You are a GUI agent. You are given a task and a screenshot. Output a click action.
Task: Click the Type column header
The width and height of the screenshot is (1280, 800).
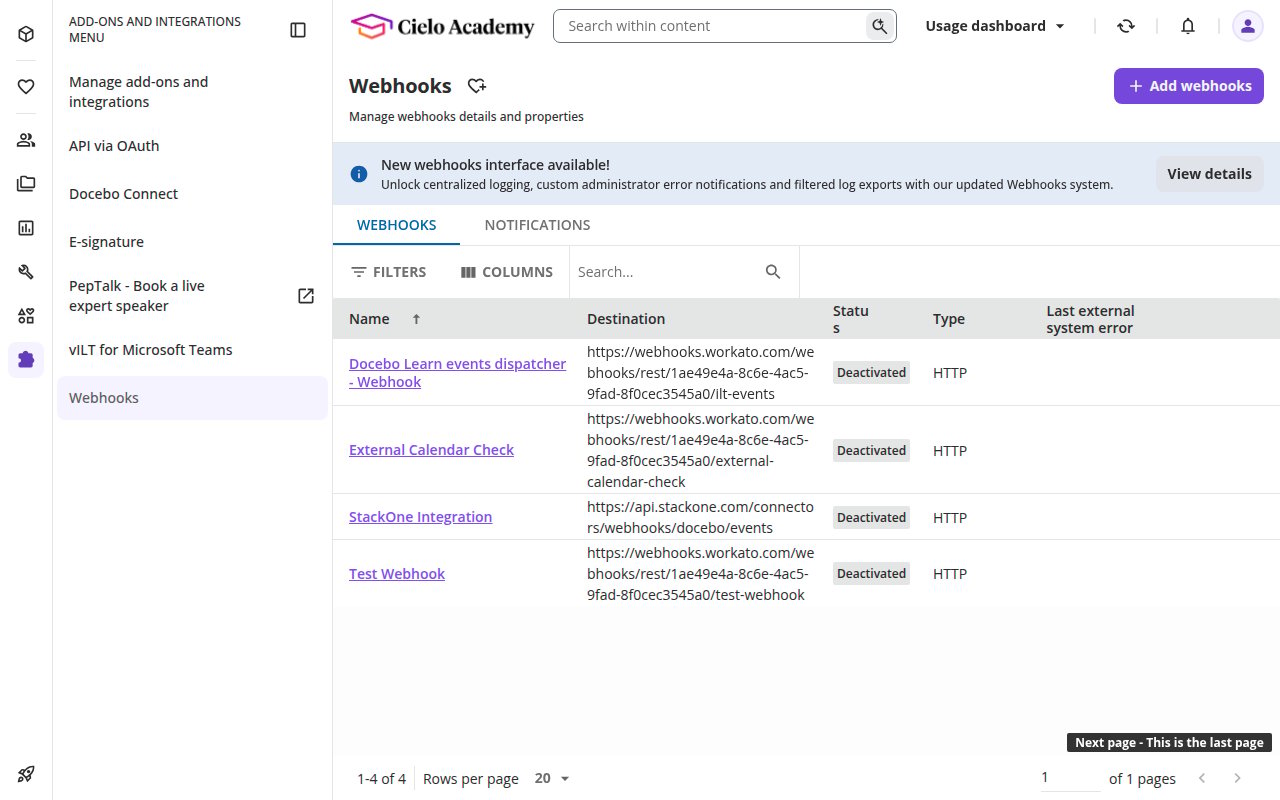pos(949,319)
